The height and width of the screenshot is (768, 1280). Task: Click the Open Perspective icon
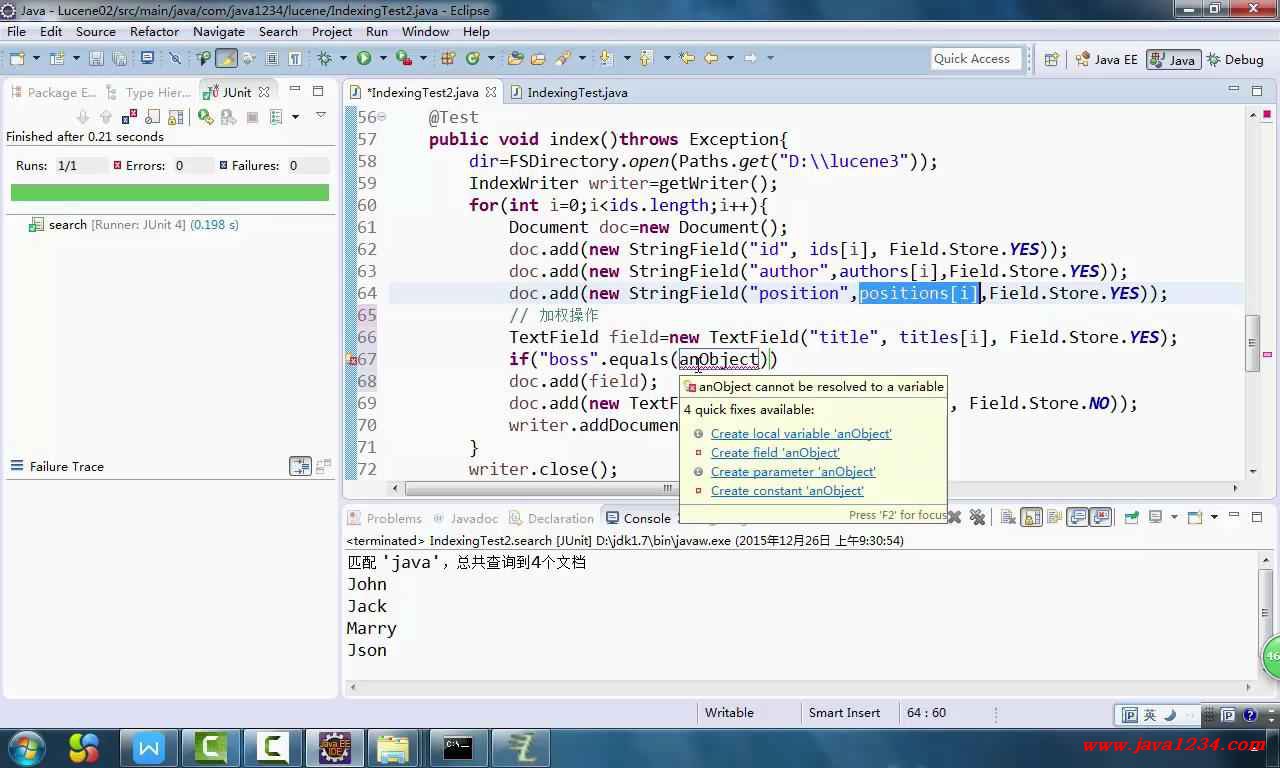pos(1051,59)
